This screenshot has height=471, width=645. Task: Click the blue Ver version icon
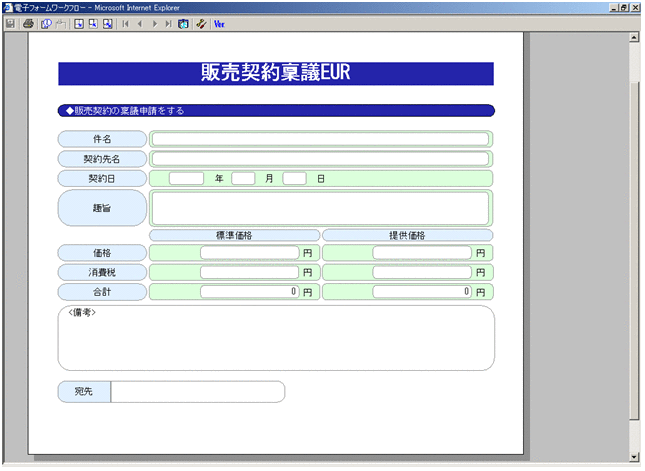click(x=219, y=22)
